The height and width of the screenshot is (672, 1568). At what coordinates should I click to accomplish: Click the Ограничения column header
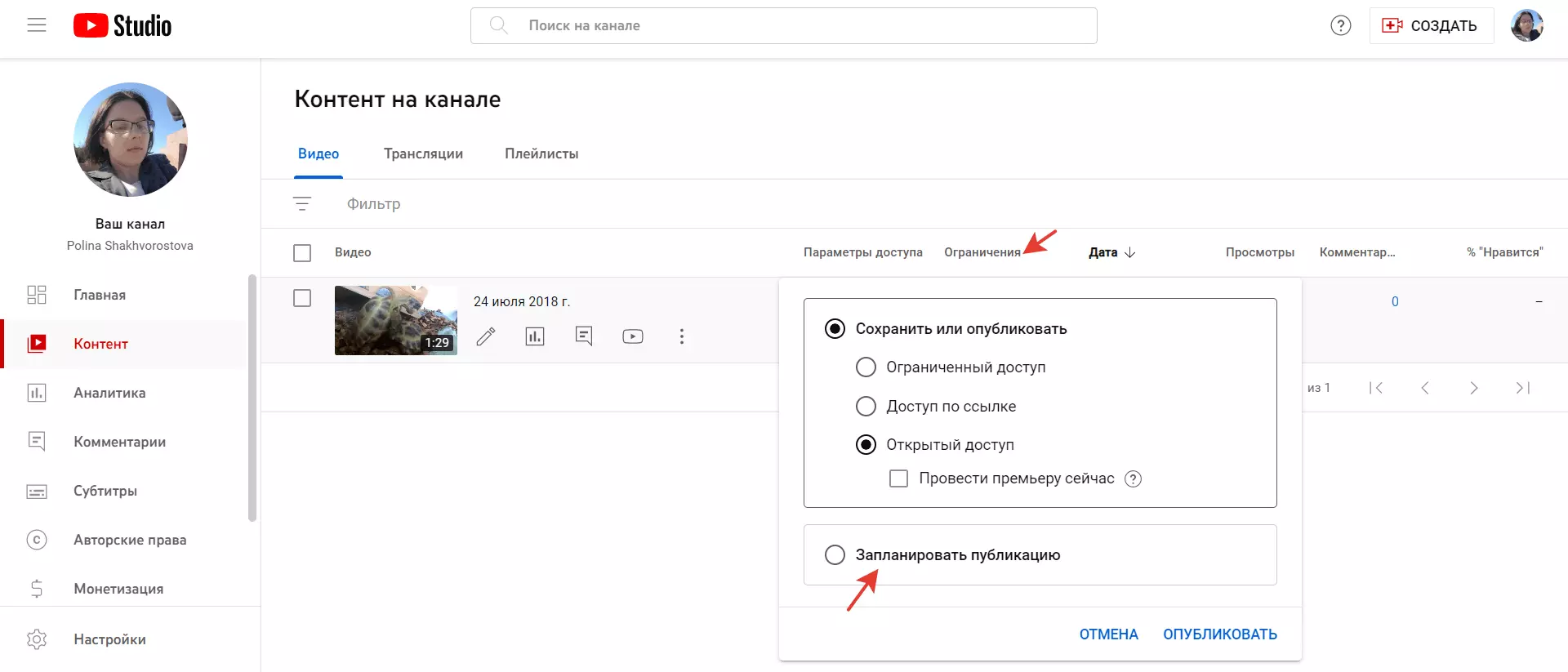click(982, 252)
